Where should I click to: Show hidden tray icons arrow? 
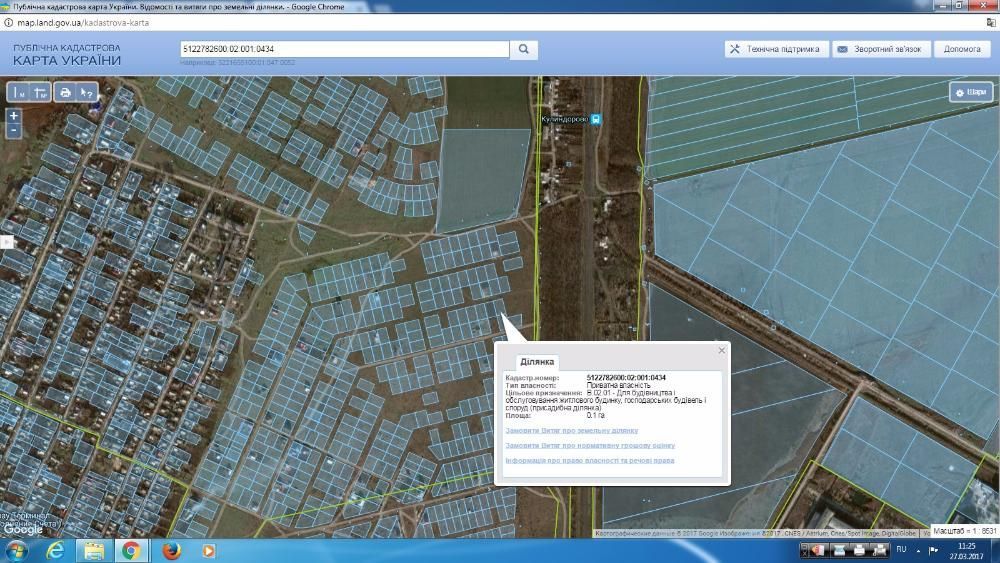click(918, 550)
